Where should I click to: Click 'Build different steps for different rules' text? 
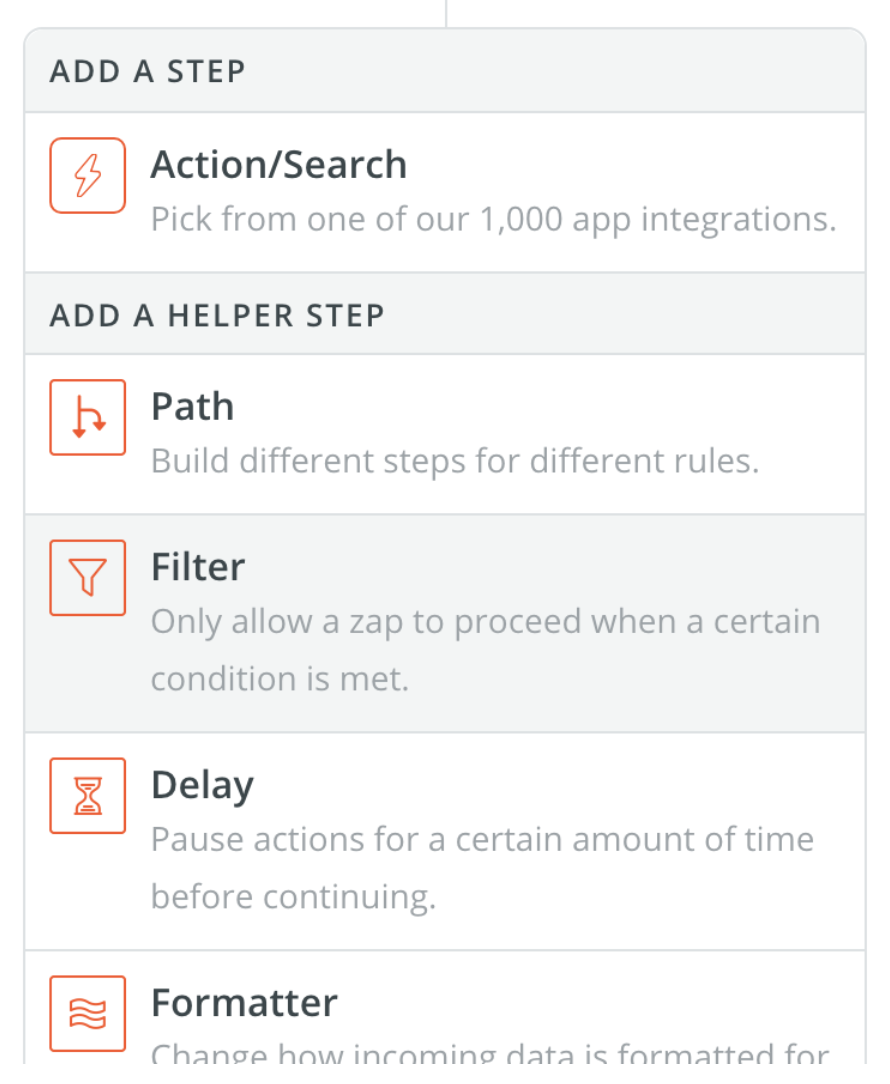(x=455, y=461)
